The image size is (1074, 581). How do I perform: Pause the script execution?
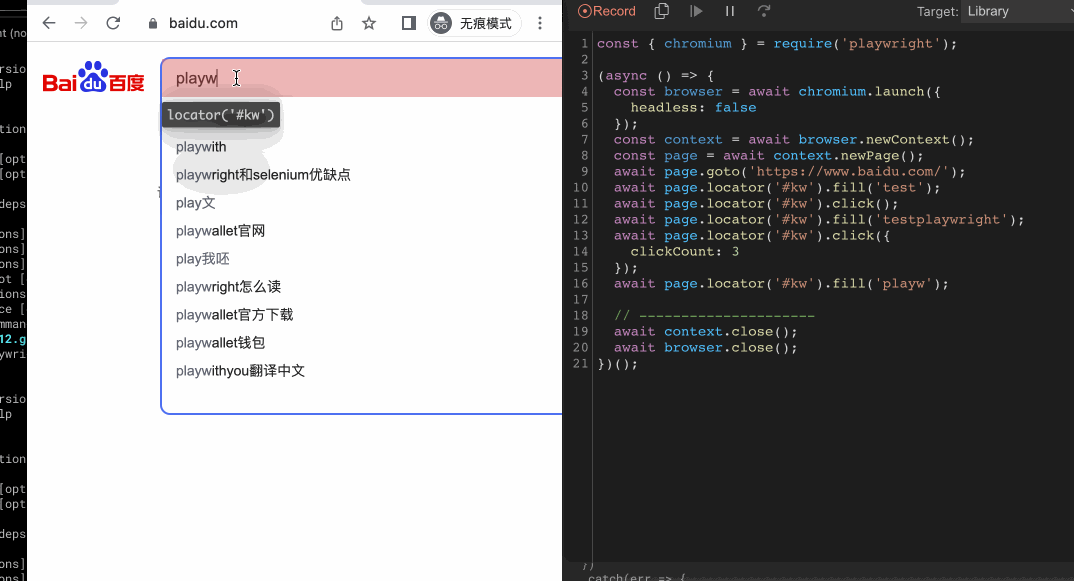(729, 11)
